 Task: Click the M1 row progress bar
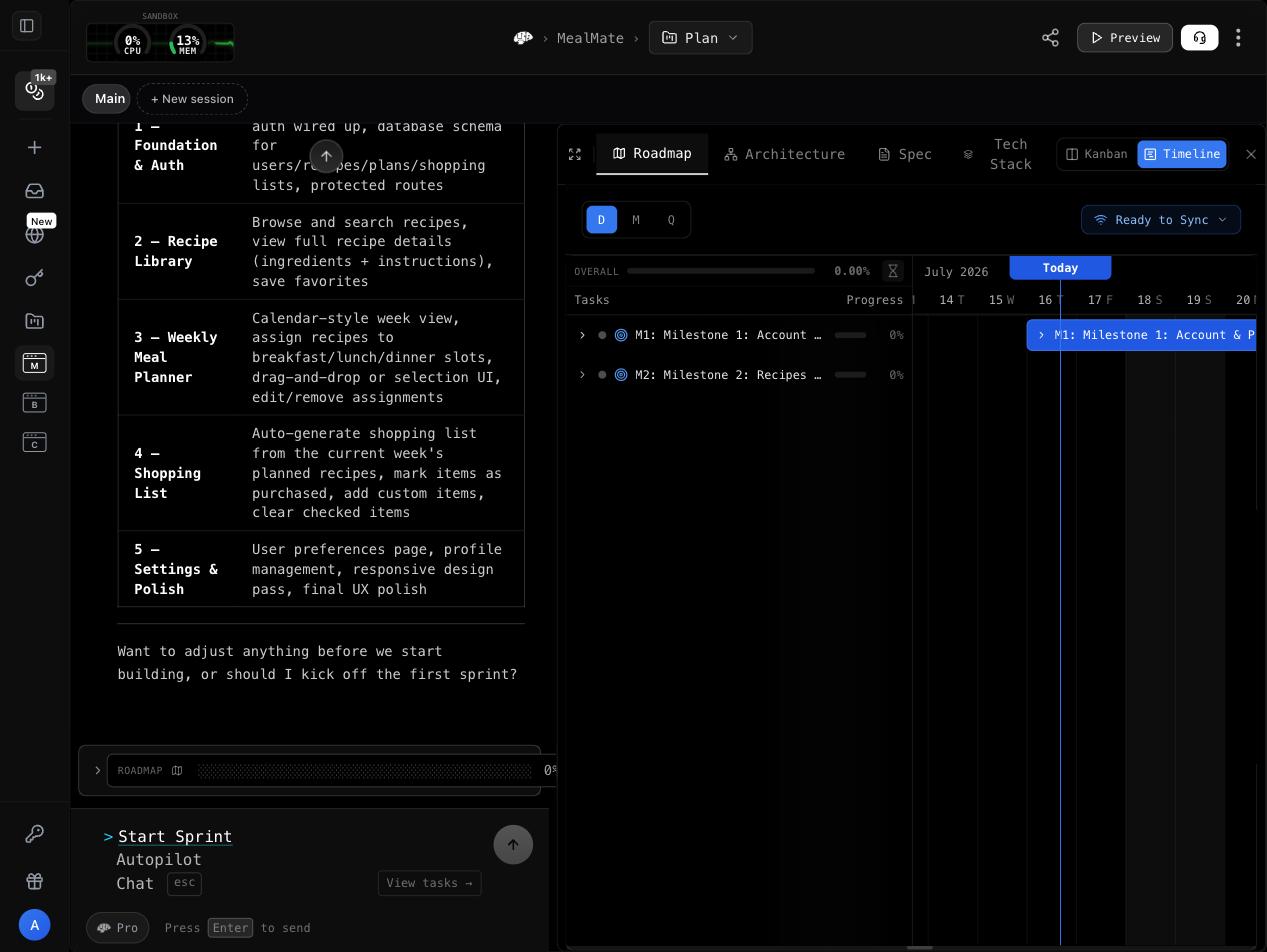850,335
